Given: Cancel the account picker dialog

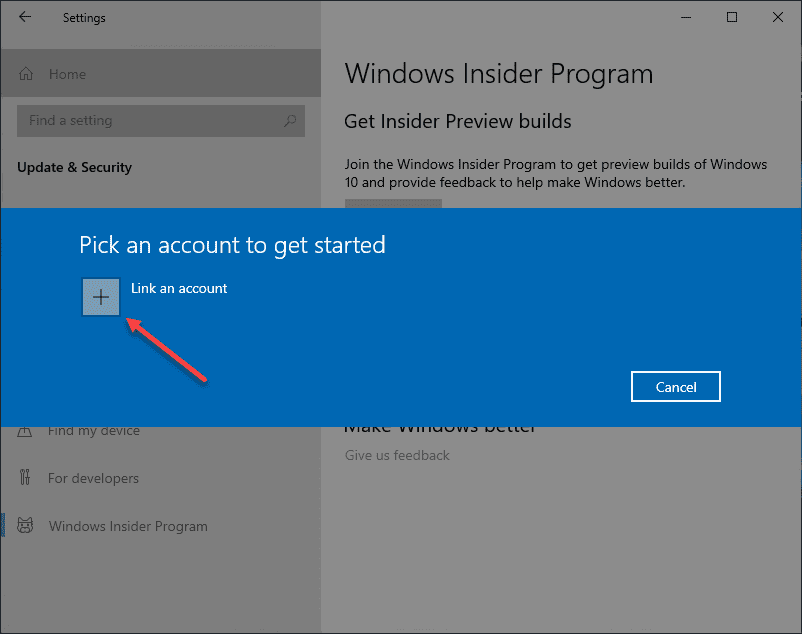Looking at the screenshot, I should pyautogui.click(x=676, y=387).
